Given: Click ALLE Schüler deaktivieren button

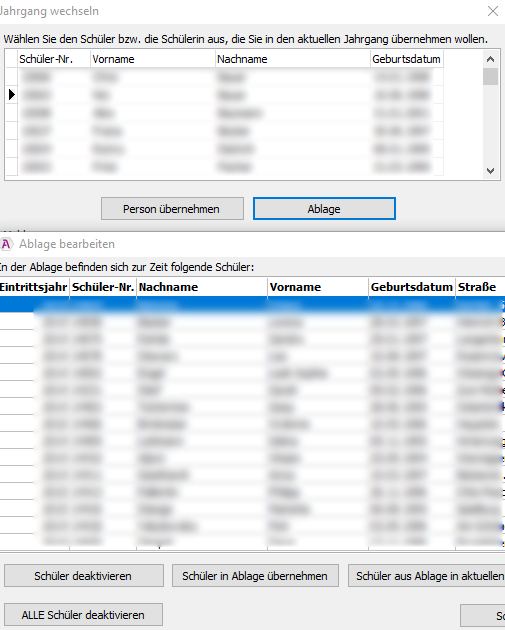Looking at the screenshot, I should [x=83, y=615].
